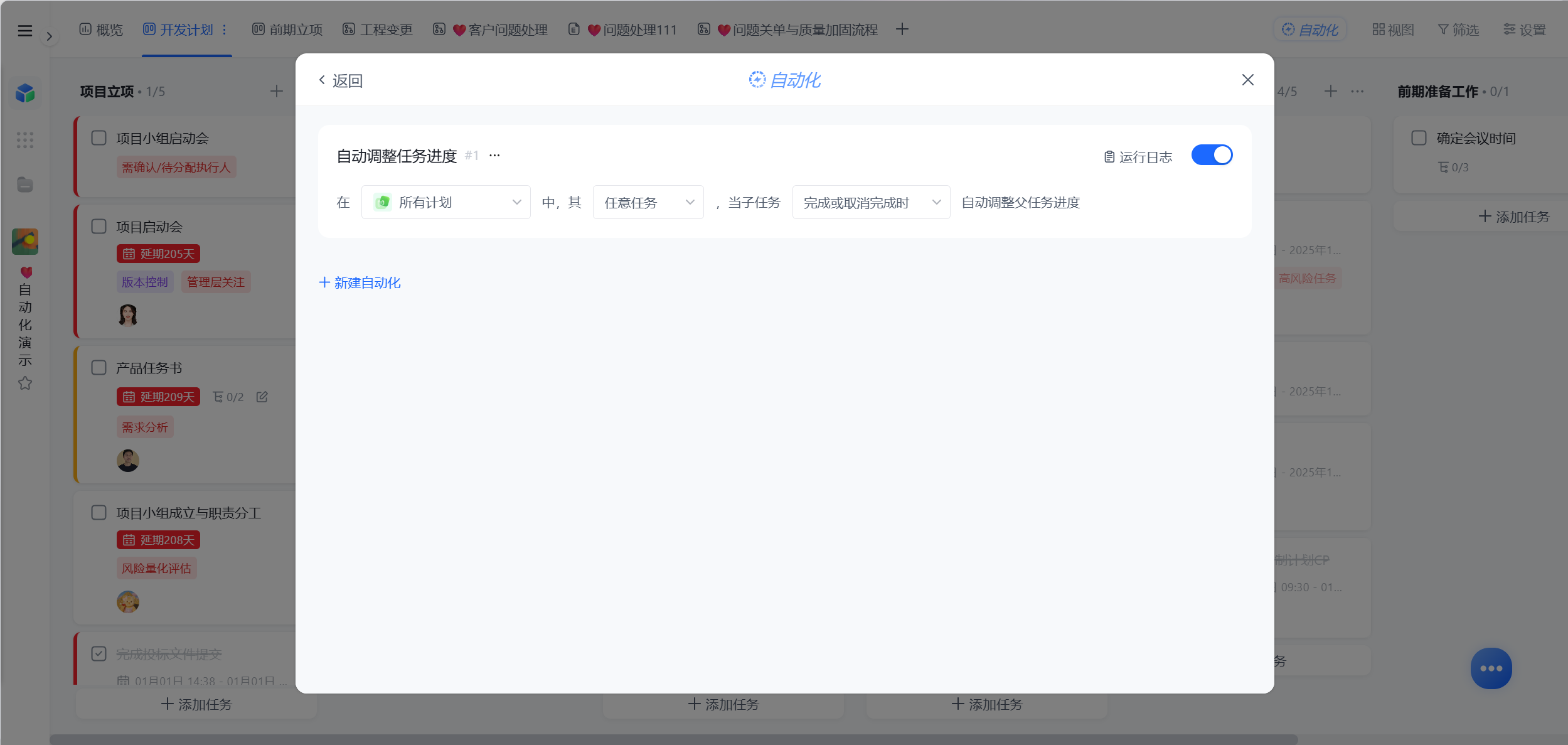Viewport: 1568px width, 745px height.
Task: Add a new view tab with plus
Action: (x=902, y=29)
